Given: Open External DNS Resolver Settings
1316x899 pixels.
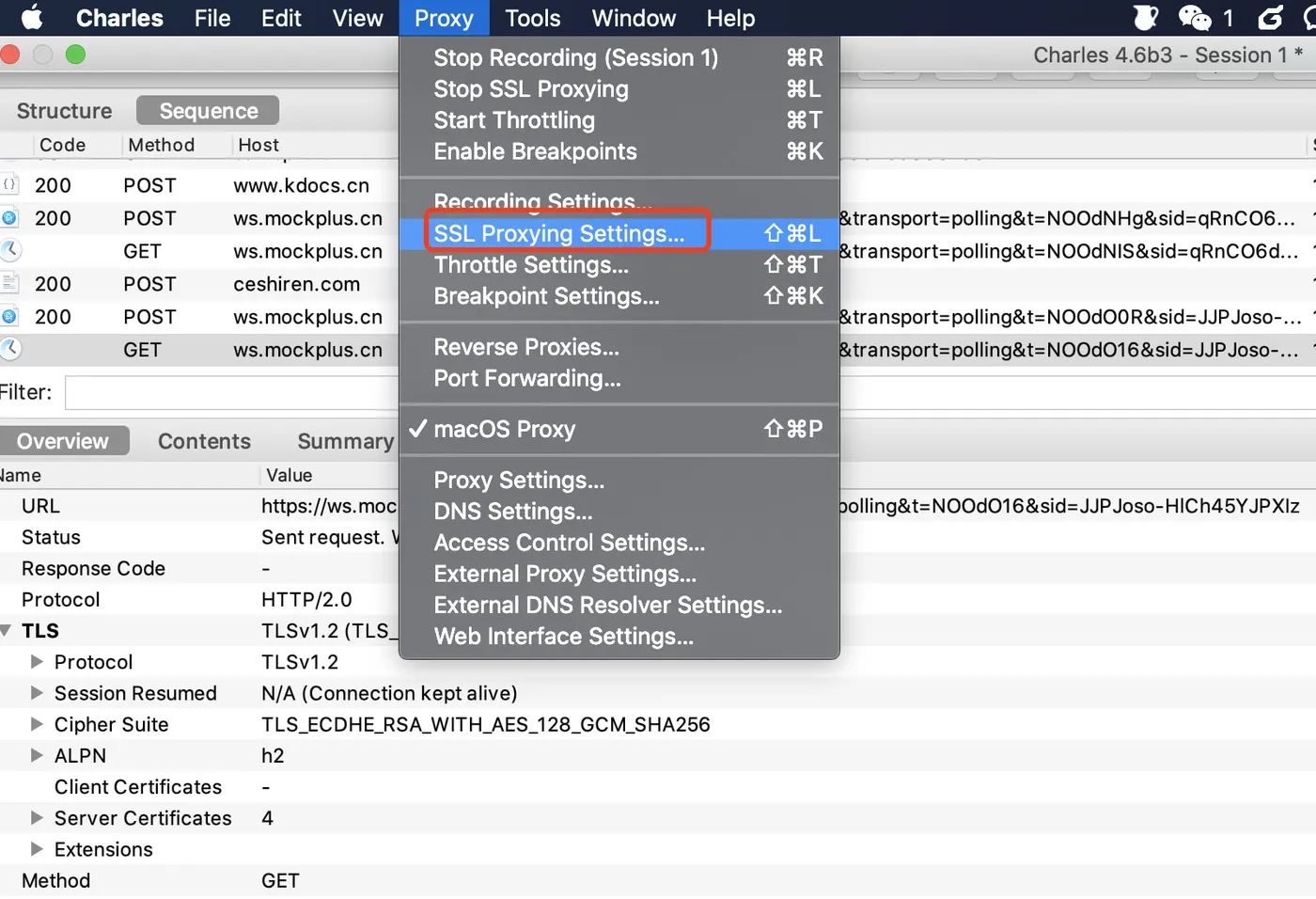Looking at the screenshot, I should click(x=619, y=605).
